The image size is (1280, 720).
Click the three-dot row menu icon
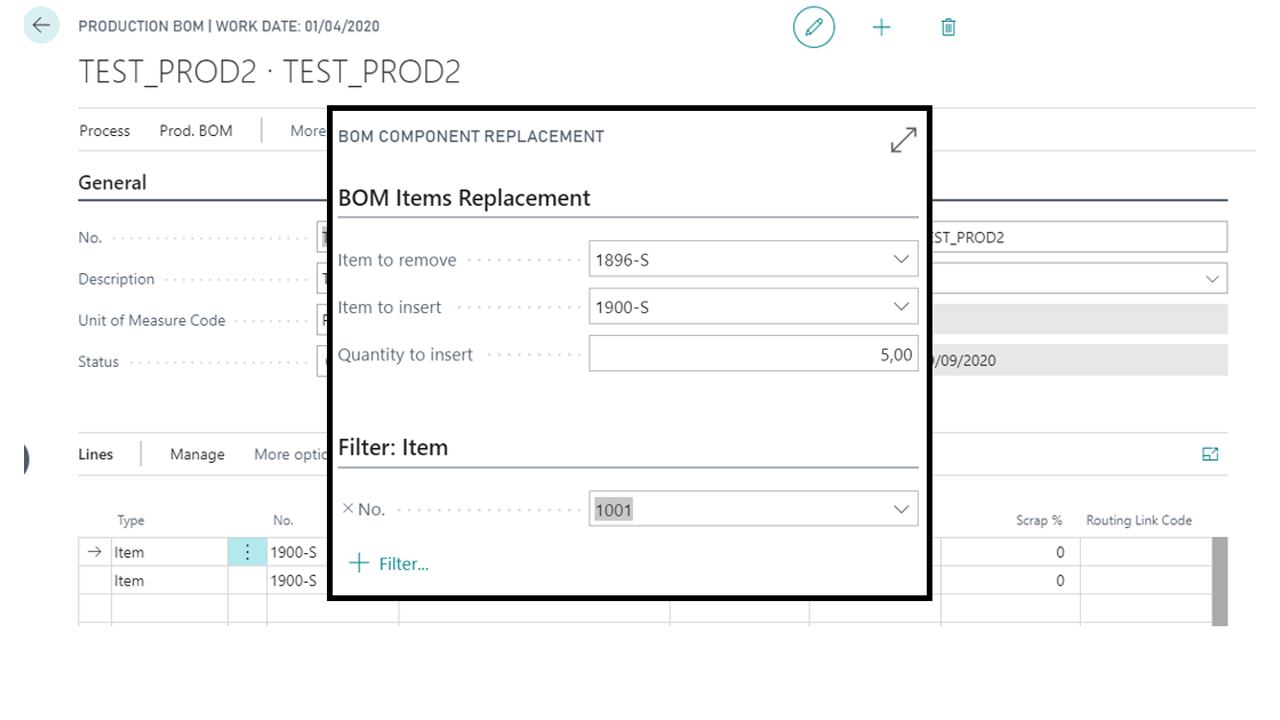tap(247, 552)
